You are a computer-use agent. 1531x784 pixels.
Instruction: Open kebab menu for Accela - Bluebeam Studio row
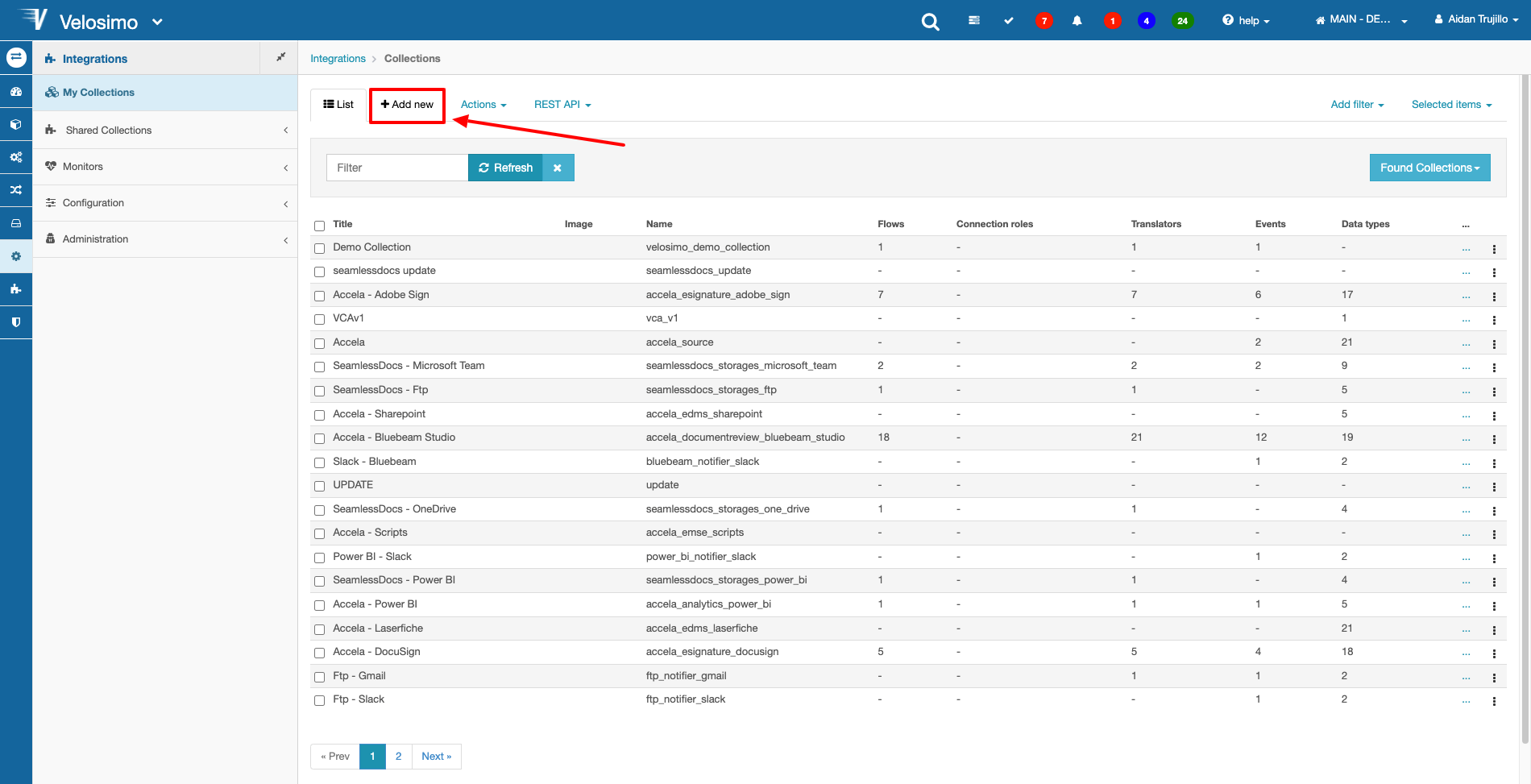pos(1494,439)
